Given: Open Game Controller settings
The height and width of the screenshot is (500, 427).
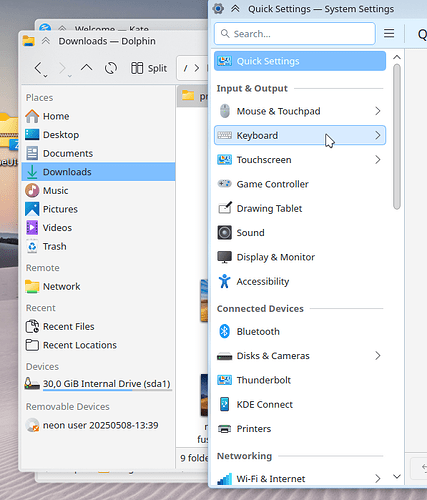Looking at the screenshot, I should click(300, 184).
